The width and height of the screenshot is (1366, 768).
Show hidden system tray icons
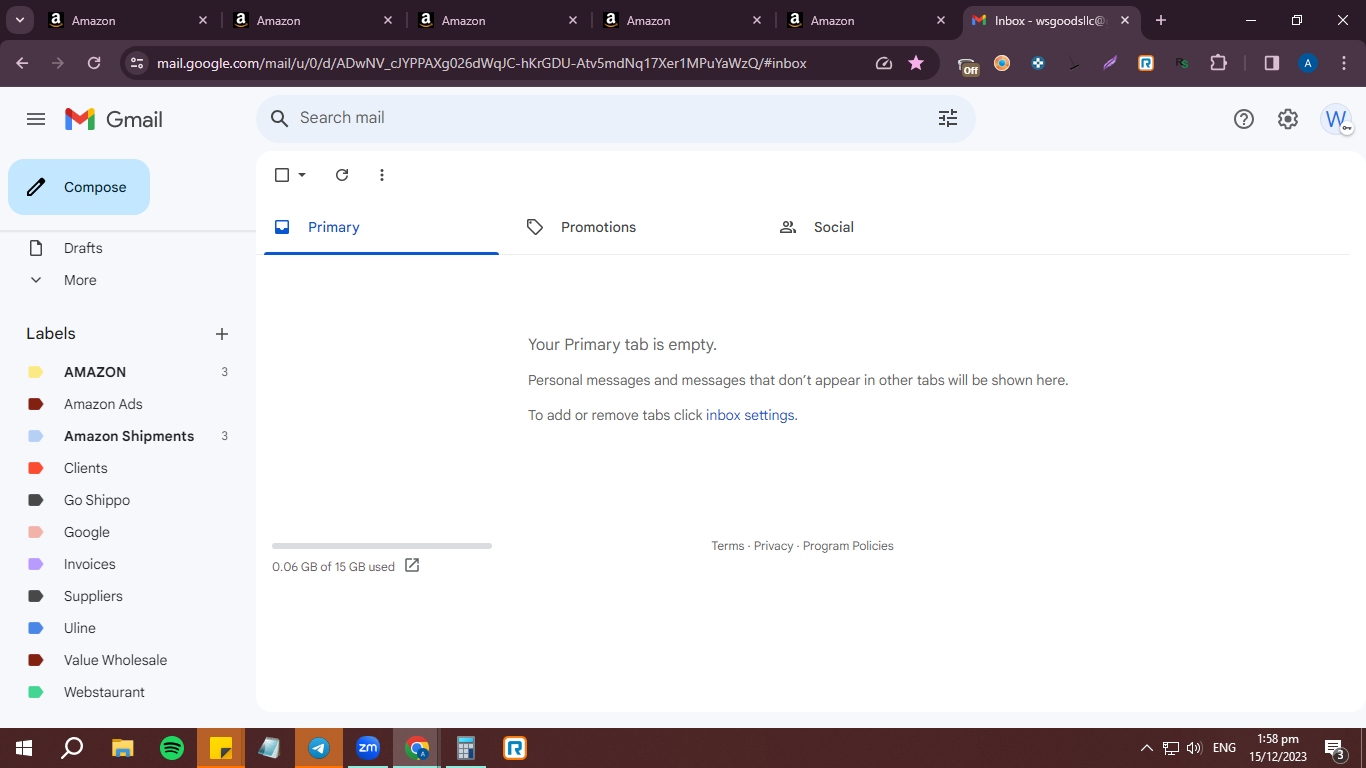(1147, 748)
